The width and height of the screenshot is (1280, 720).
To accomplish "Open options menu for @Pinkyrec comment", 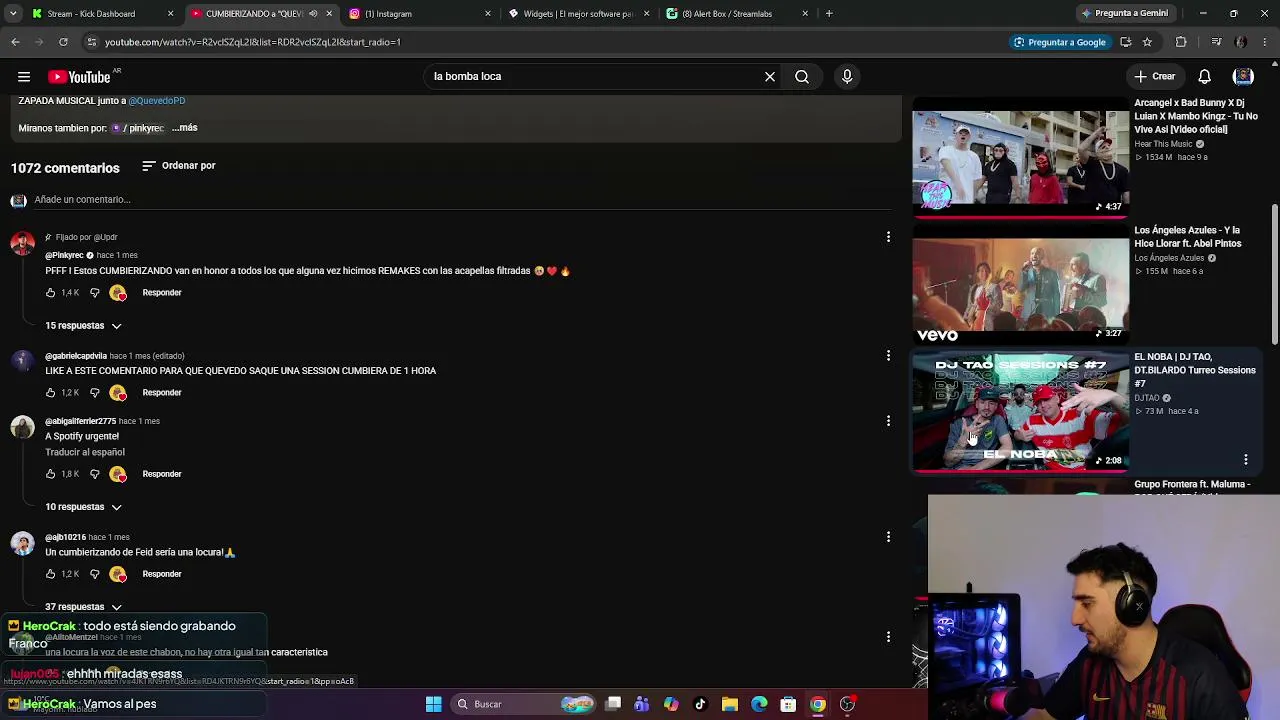I will point(888,237).
